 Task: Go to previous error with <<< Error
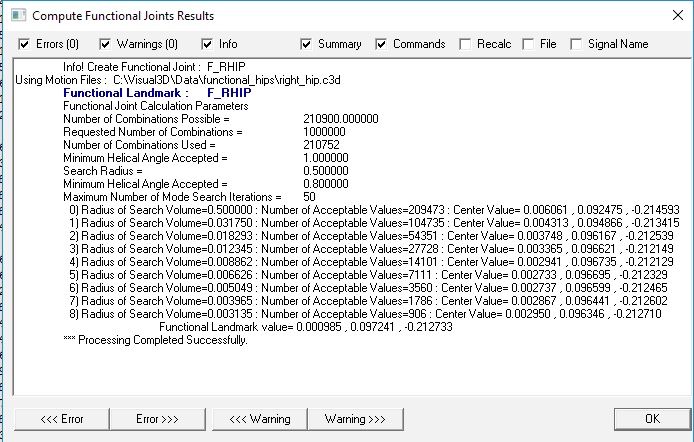coord(62,419)
